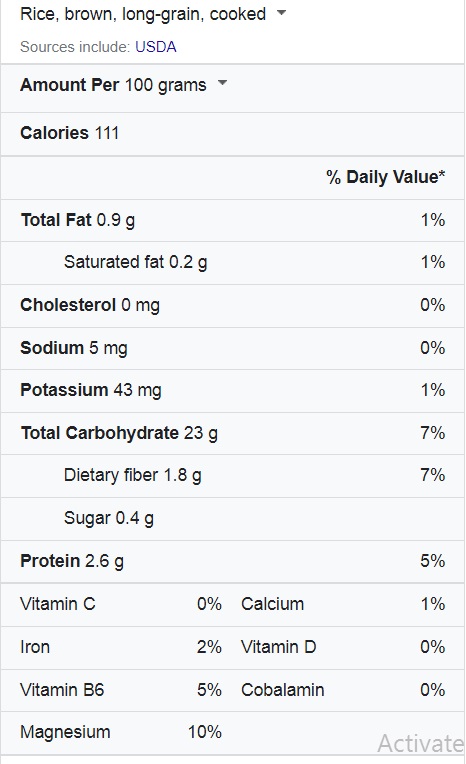
Task: Select the Protein 2.6 g row
Action: 233,561
